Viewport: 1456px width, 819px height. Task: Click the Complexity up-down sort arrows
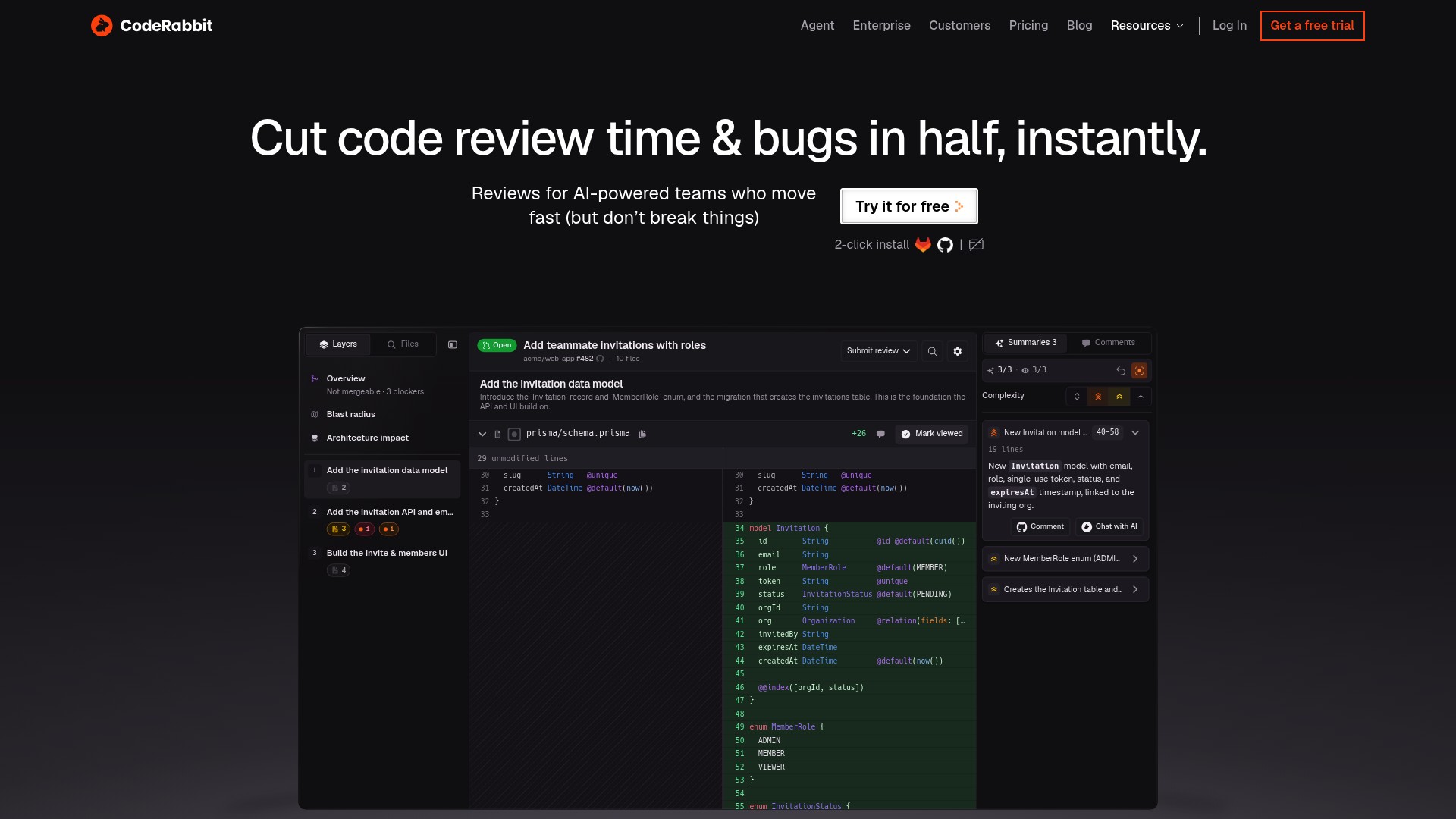[1077, 396]
